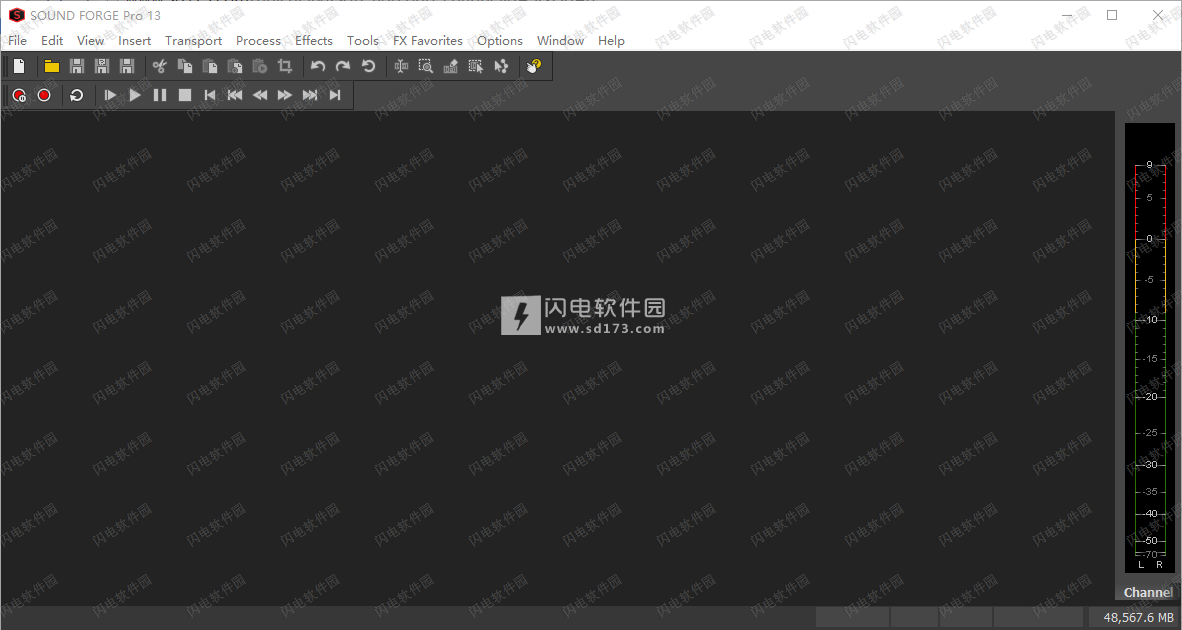Image resolution: width=1182 pixels, height=630 pixels.
Task: Activate the What's This Help icon
Action: [534, 66]
